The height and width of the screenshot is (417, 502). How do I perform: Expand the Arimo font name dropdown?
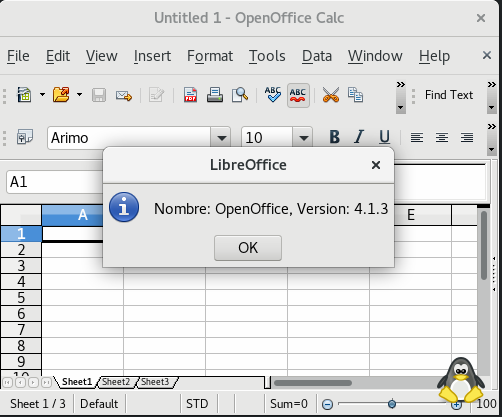[x=221, y=138]
